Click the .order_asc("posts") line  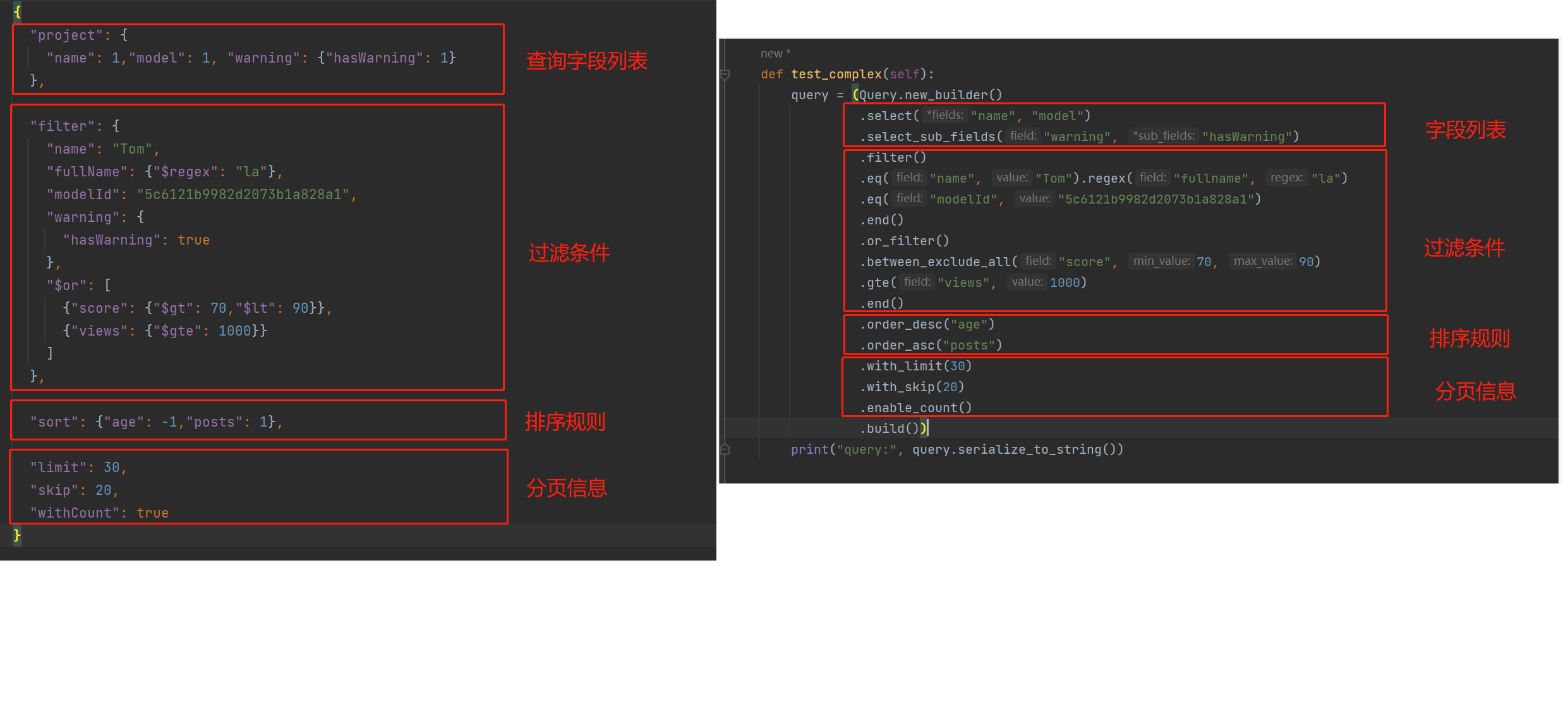(931, 345)
